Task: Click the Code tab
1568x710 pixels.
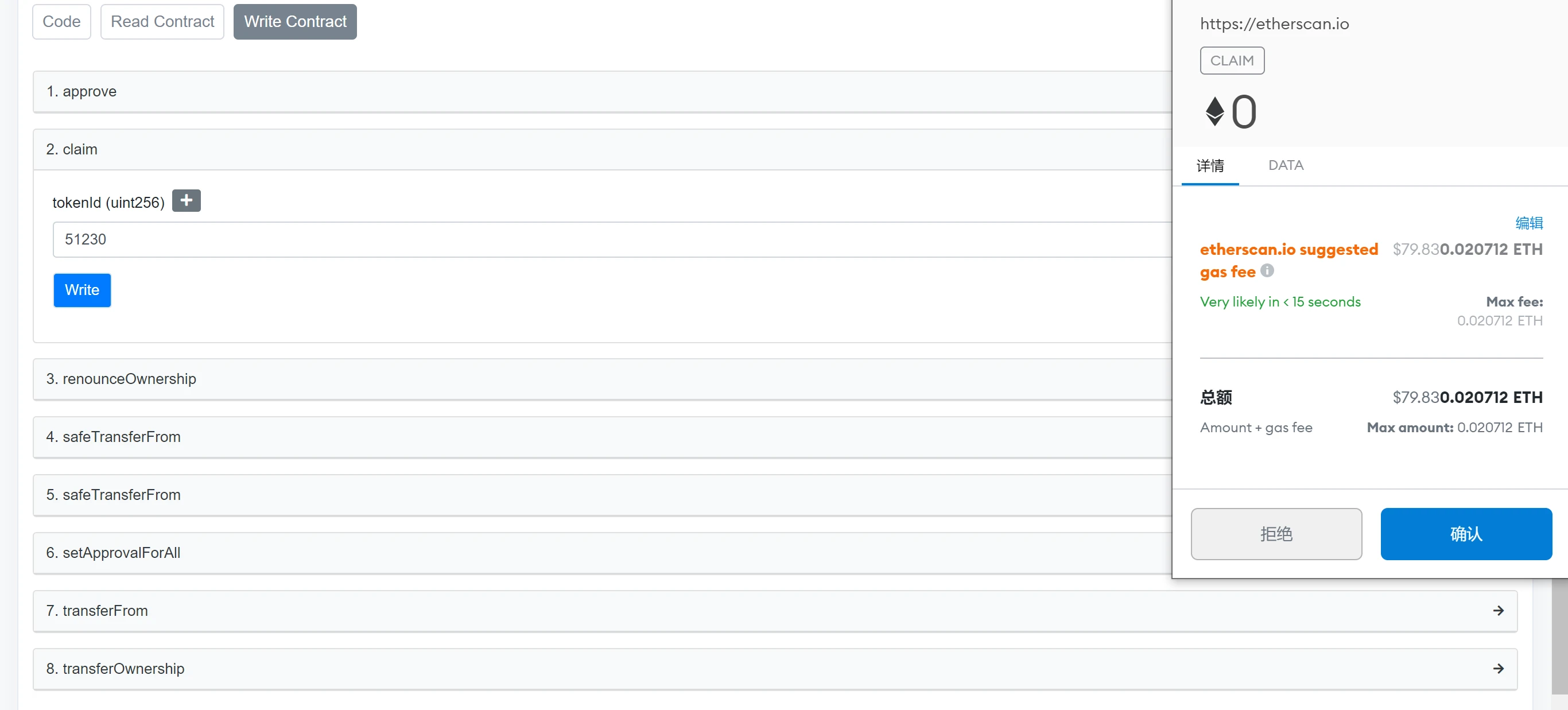Action: pyautogui.click(x=60, y=21)
